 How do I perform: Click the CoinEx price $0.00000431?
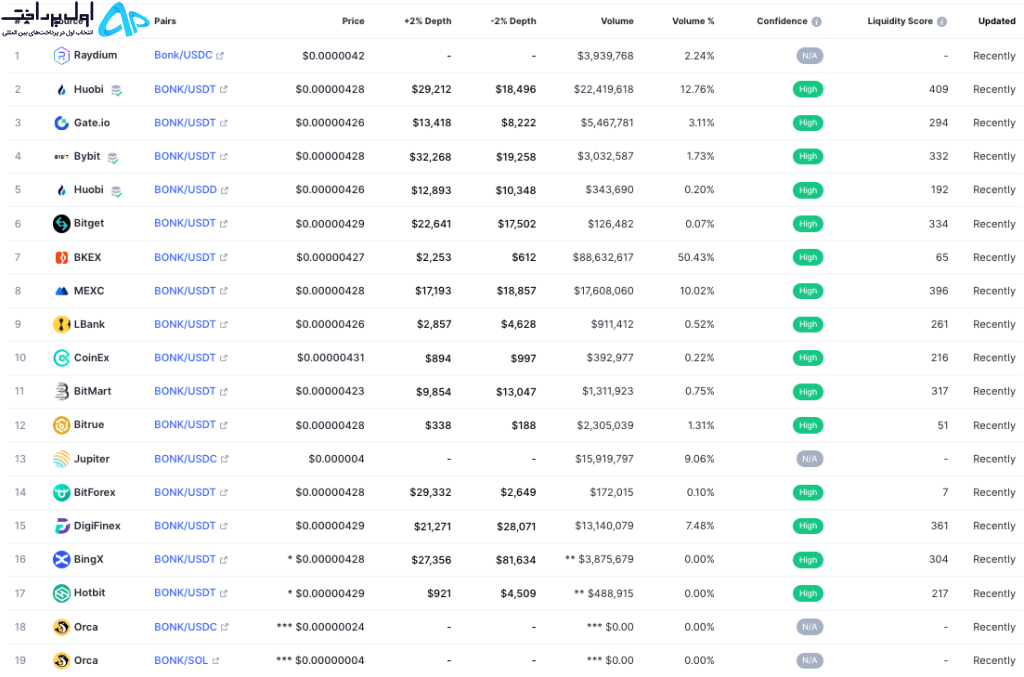point(331,358)
